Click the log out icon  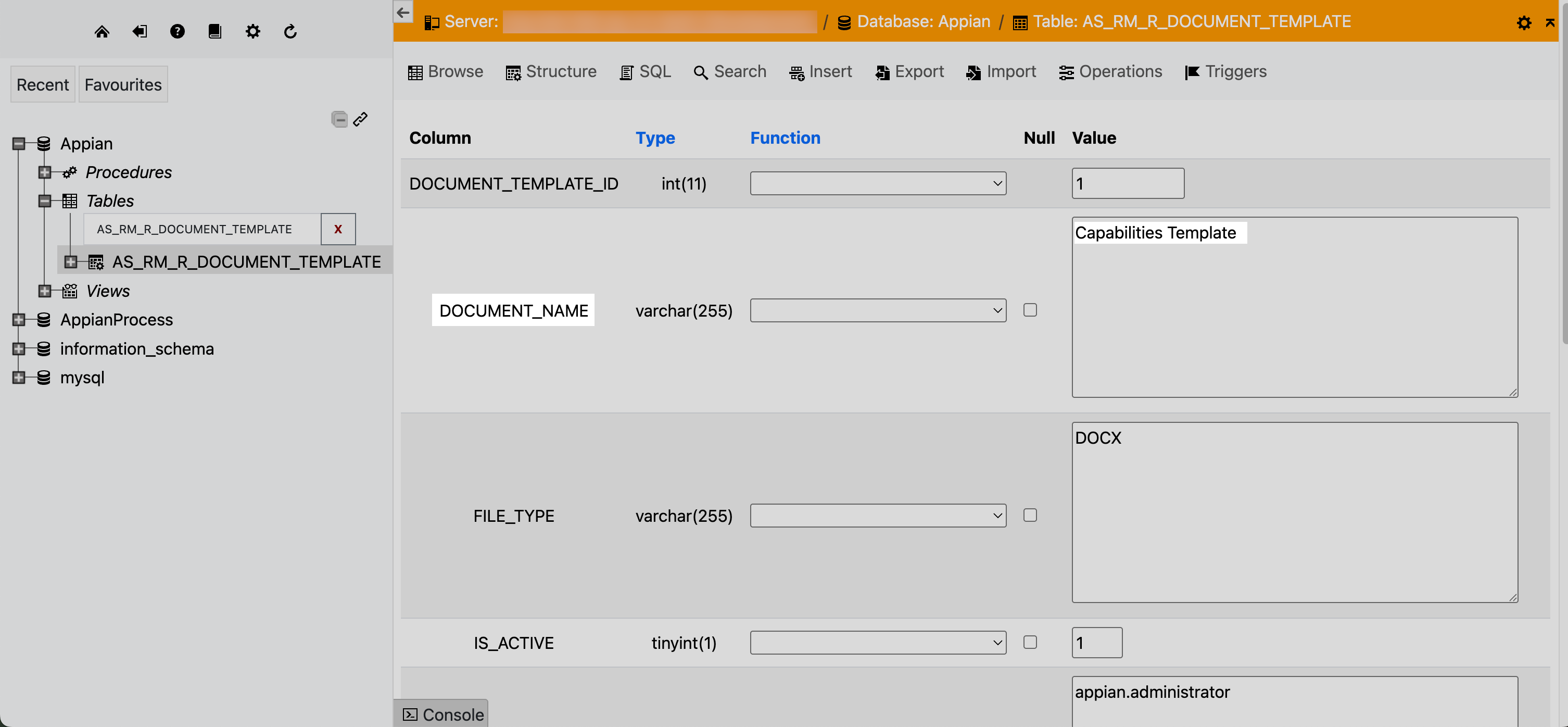coord(140,32)
